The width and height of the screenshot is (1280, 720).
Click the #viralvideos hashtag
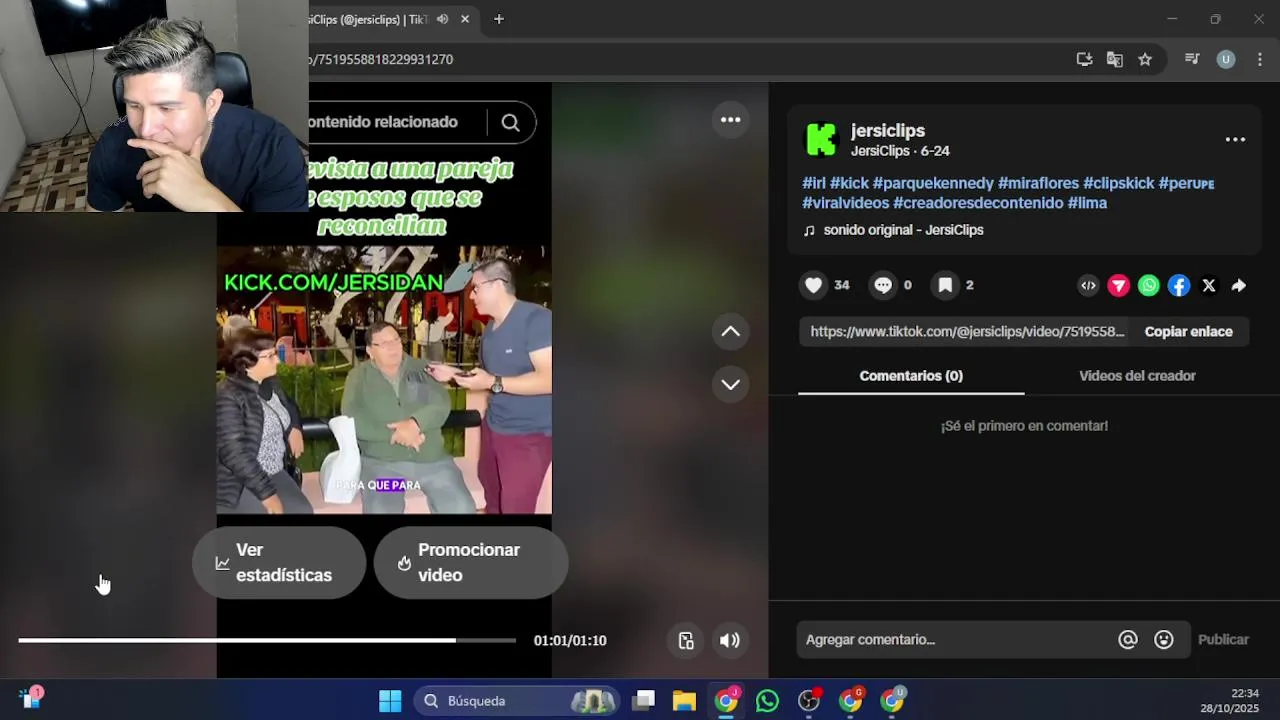pos(845,203)
